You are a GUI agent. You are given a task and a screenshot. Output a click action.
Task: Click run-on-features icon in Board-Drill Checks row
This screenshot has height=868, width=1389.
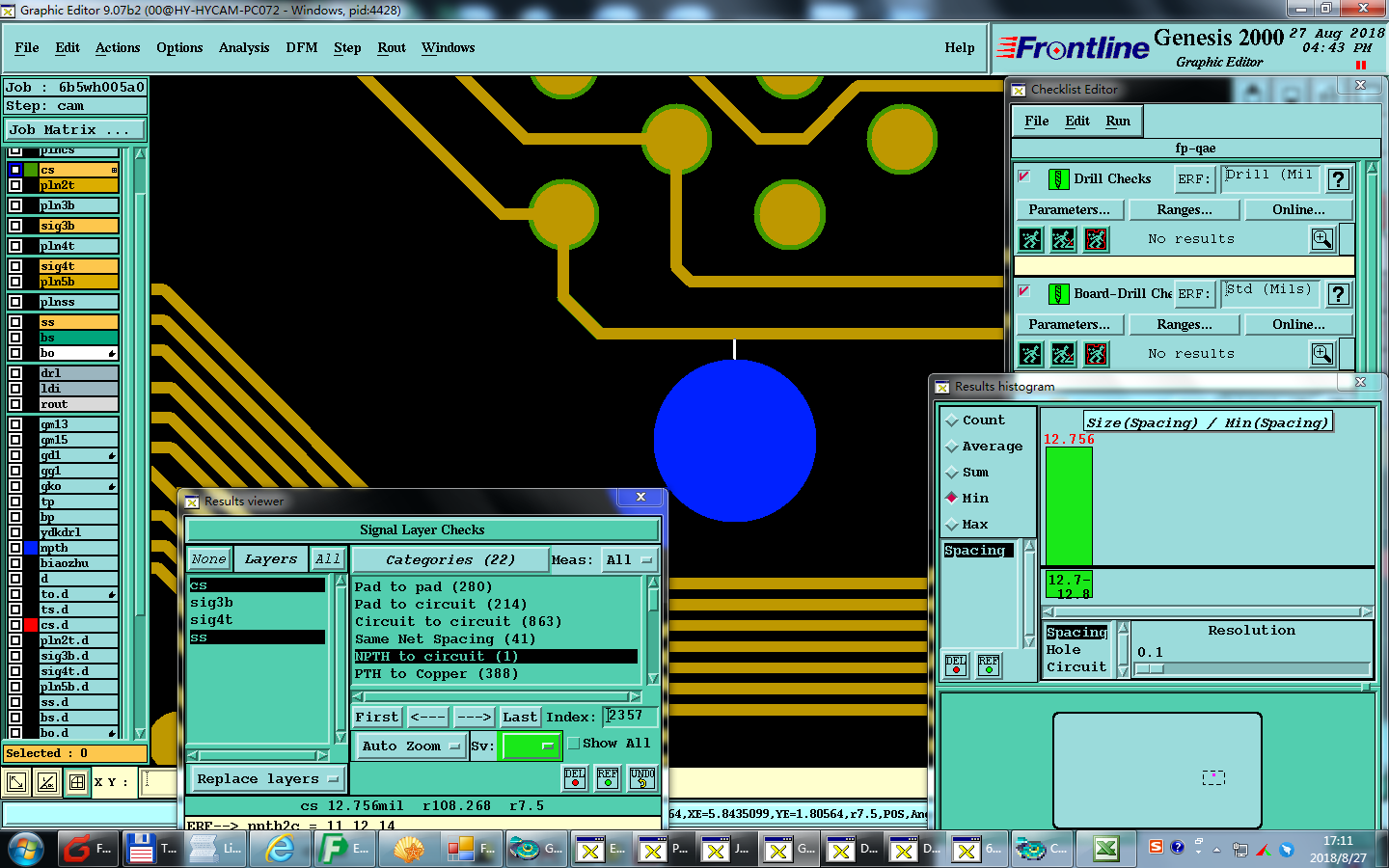point(1064,354)
